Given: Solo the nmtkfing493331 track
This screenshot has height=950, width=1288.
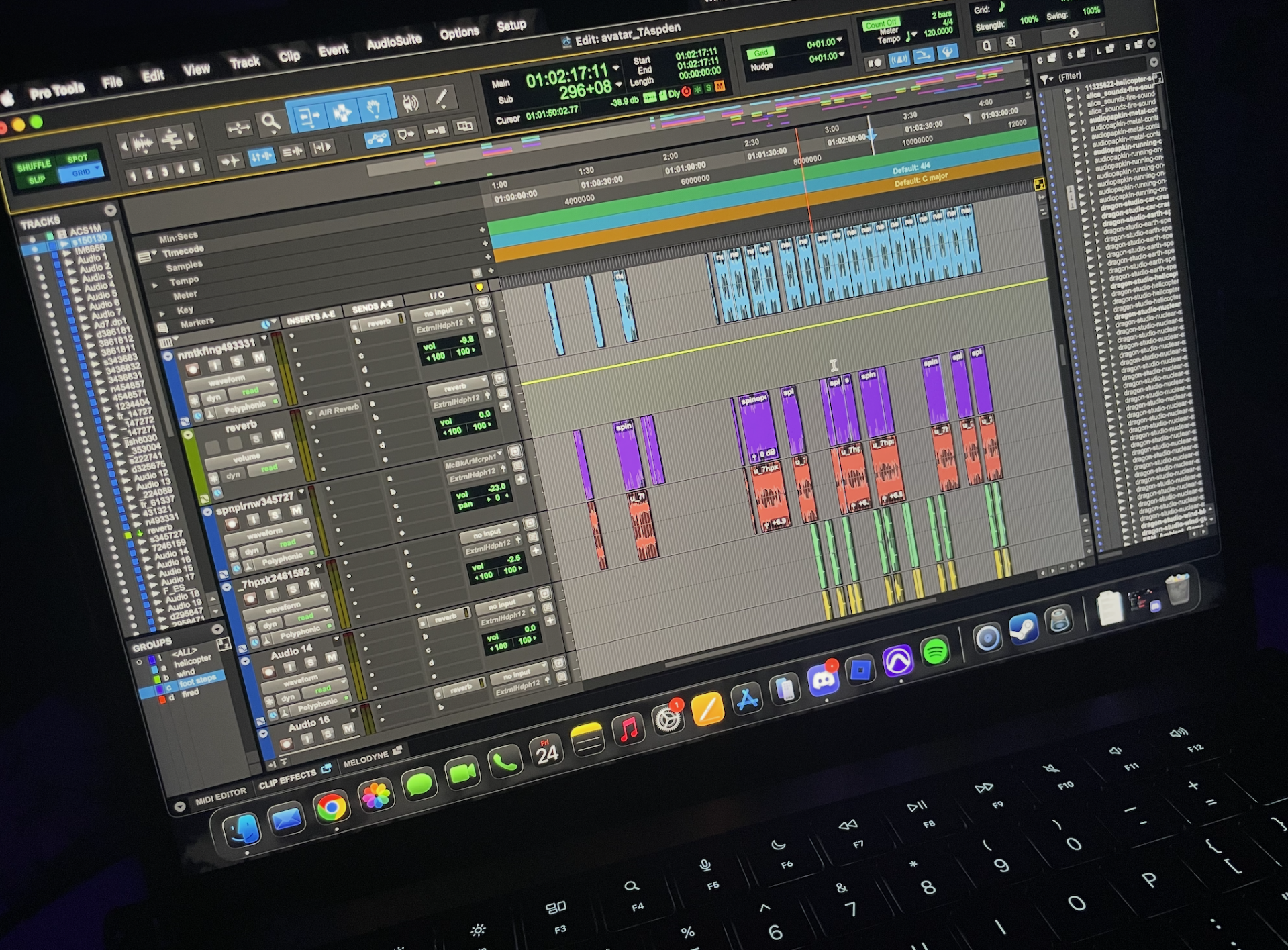Looking at the screenshot, I should (x=237, y=362).
